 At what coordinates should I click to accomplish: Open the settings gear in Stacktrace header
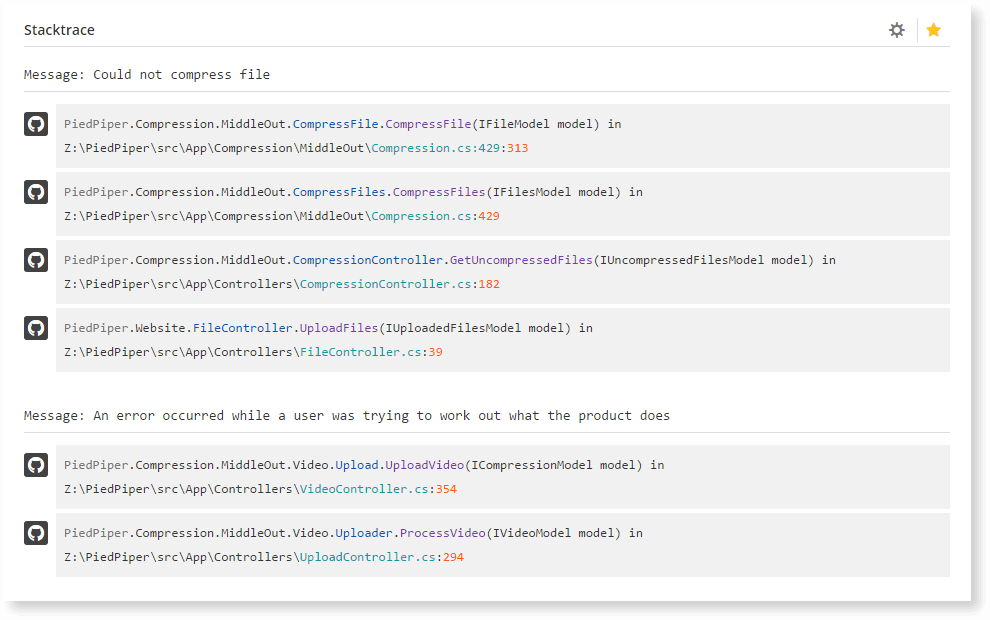point(896,30)
